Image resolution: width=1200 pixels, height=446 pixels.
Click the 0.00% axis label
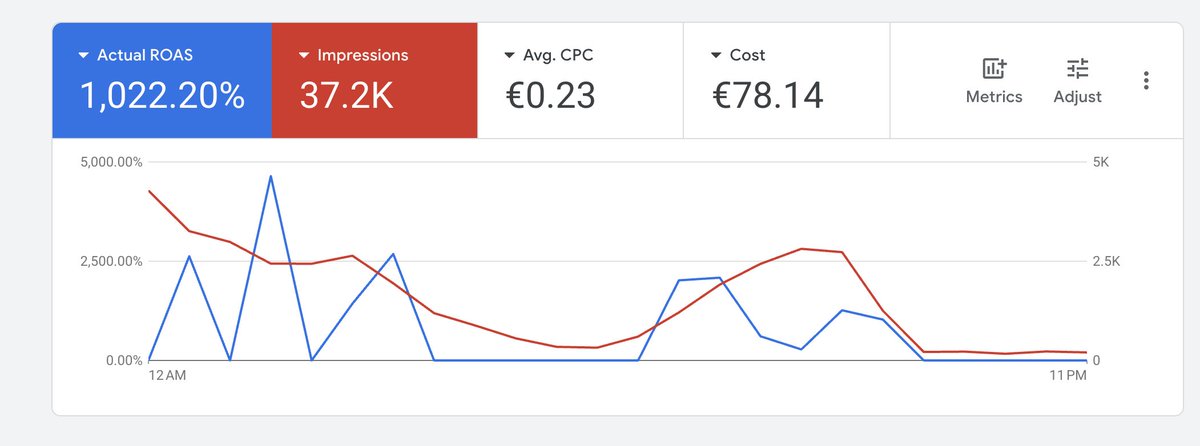(x=124, y=360)
